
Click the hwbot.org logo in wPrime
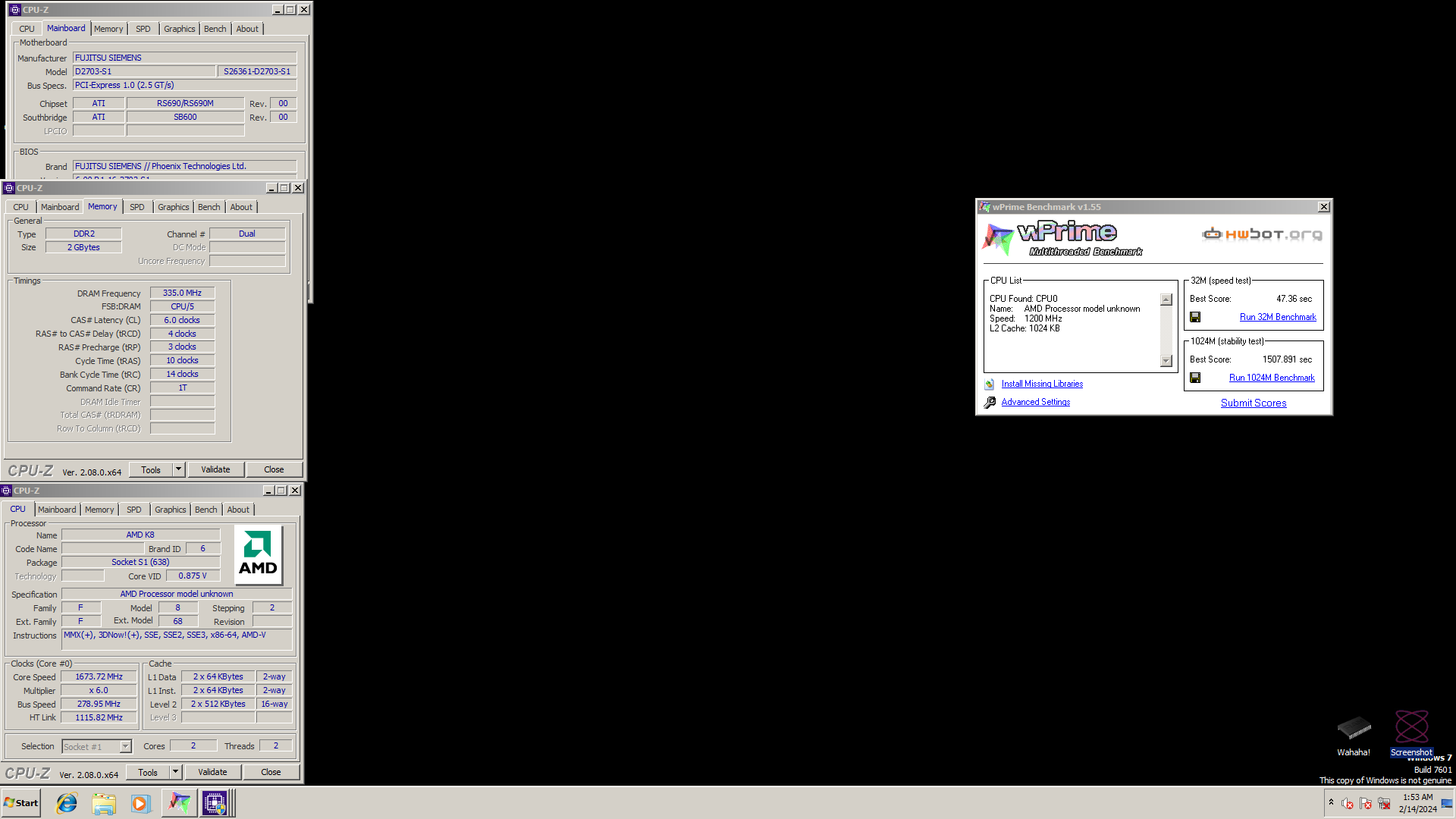[x=1262, y=234]
